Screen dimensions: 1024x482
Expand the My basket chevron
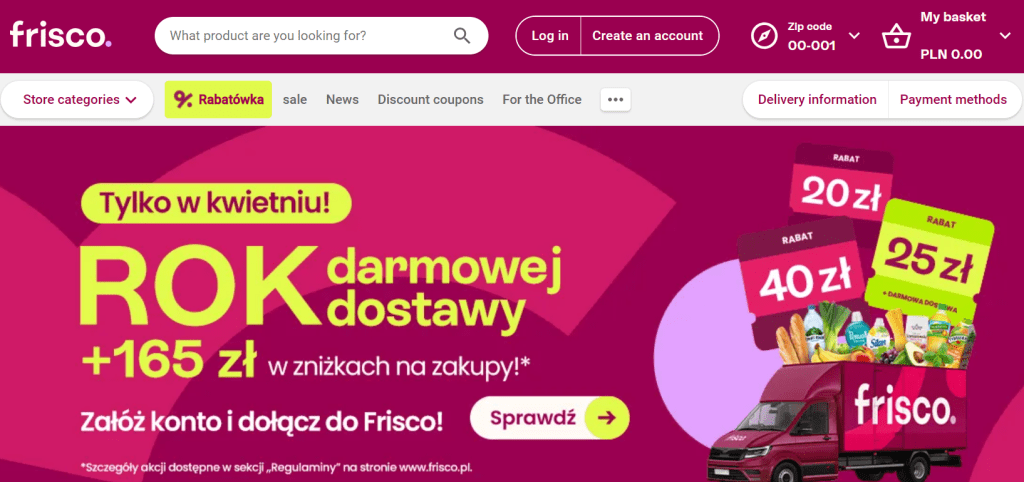pyautogui.click(x=1005, y=35)
